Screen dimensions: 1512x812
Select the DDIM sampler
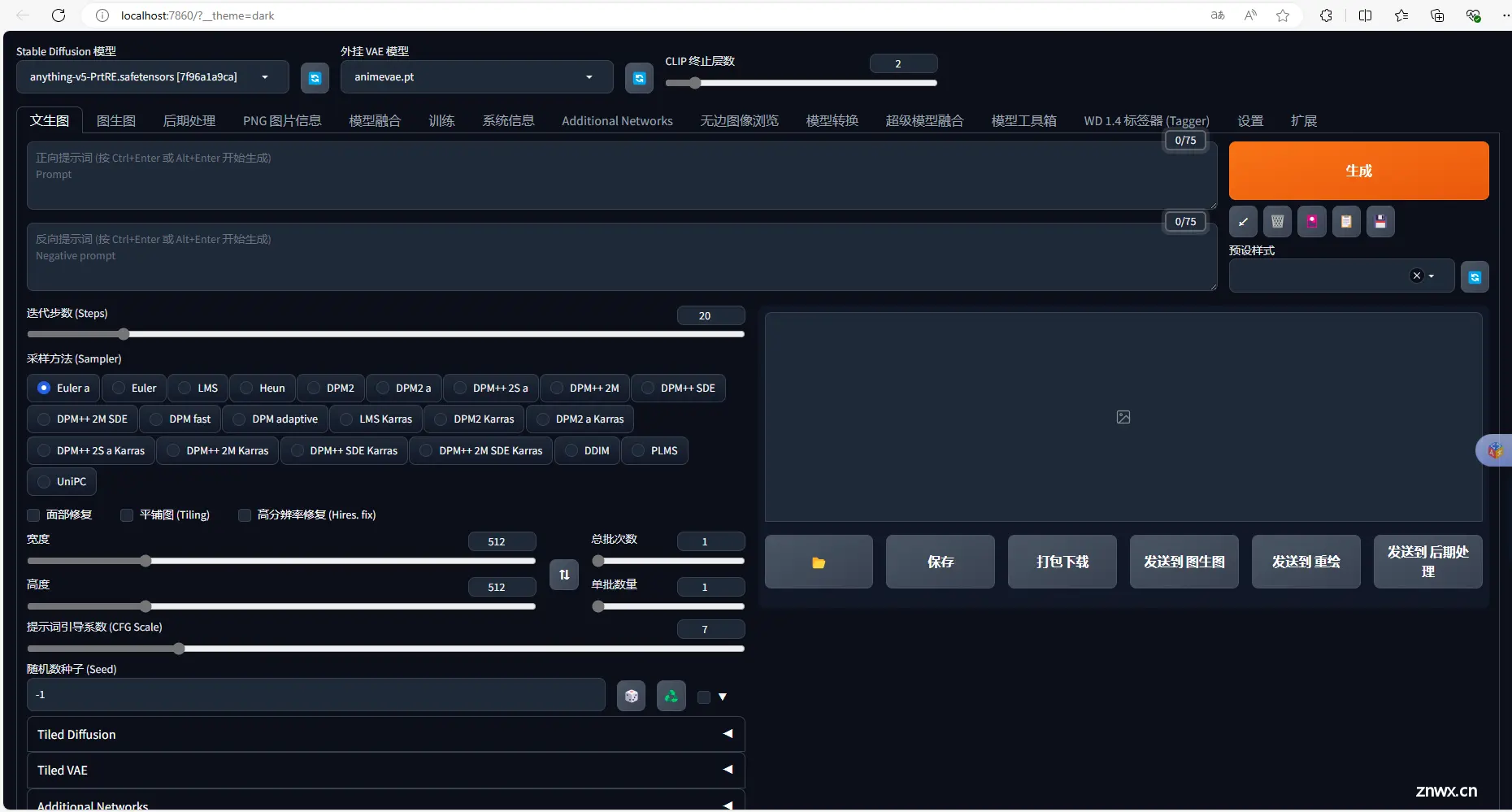tap(587, 450)
